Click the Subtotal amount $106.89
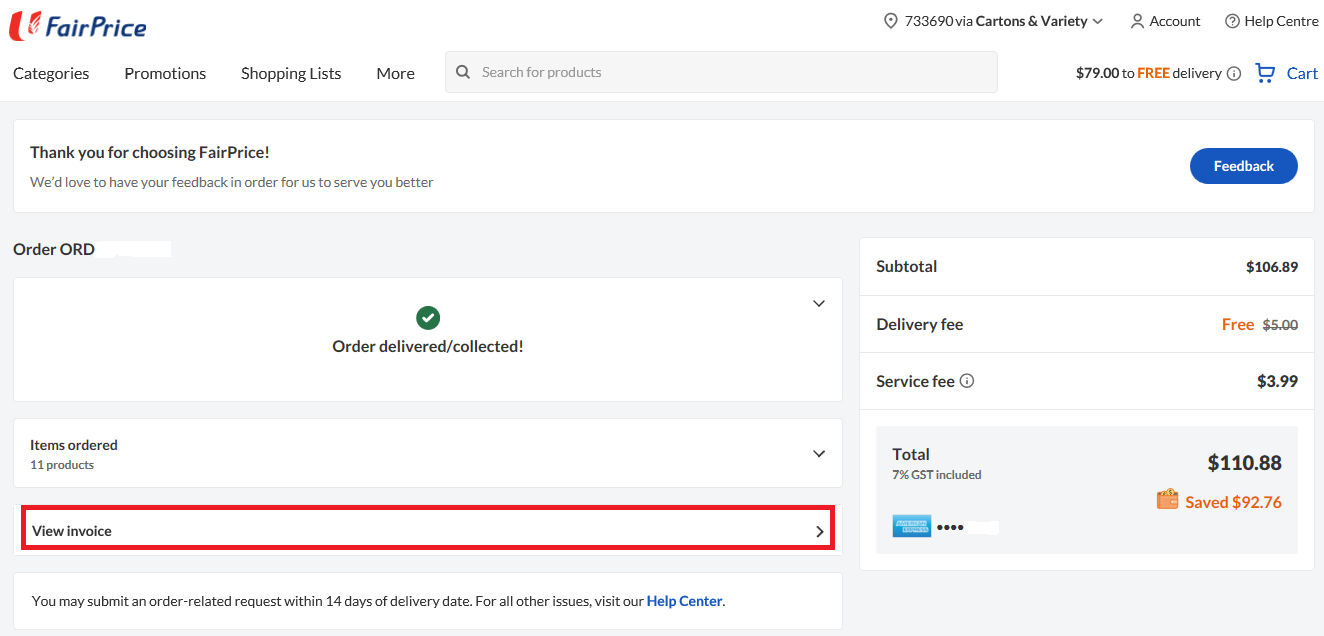This screenshot has width=1324, height=636. click(1272, 267)
